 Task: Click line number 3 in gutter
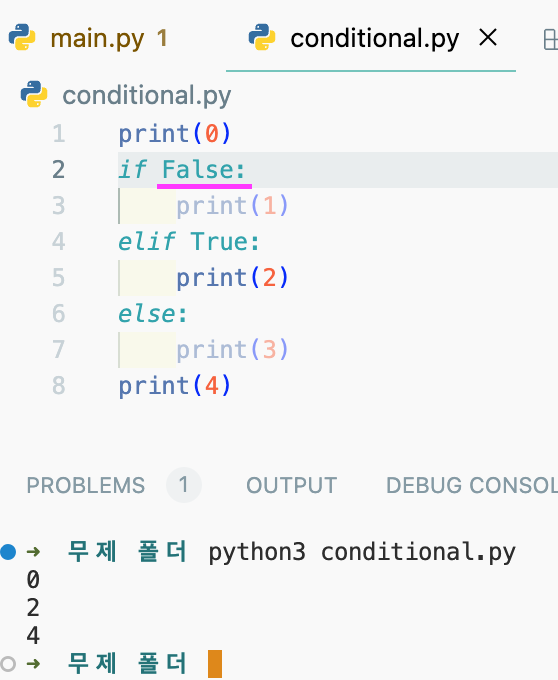click(59, 206)
